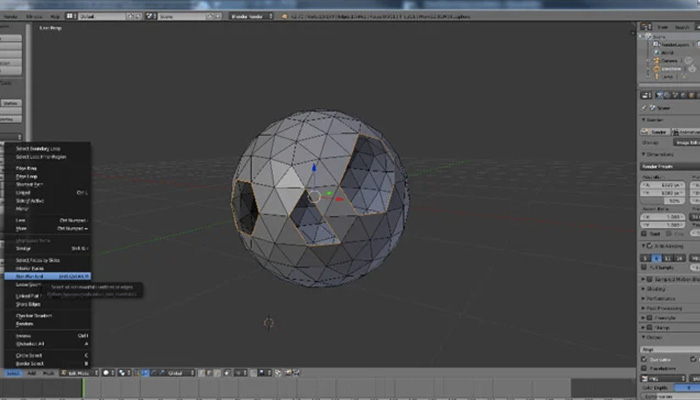Select the rotate manipulator icon

(x=153, y=373)
